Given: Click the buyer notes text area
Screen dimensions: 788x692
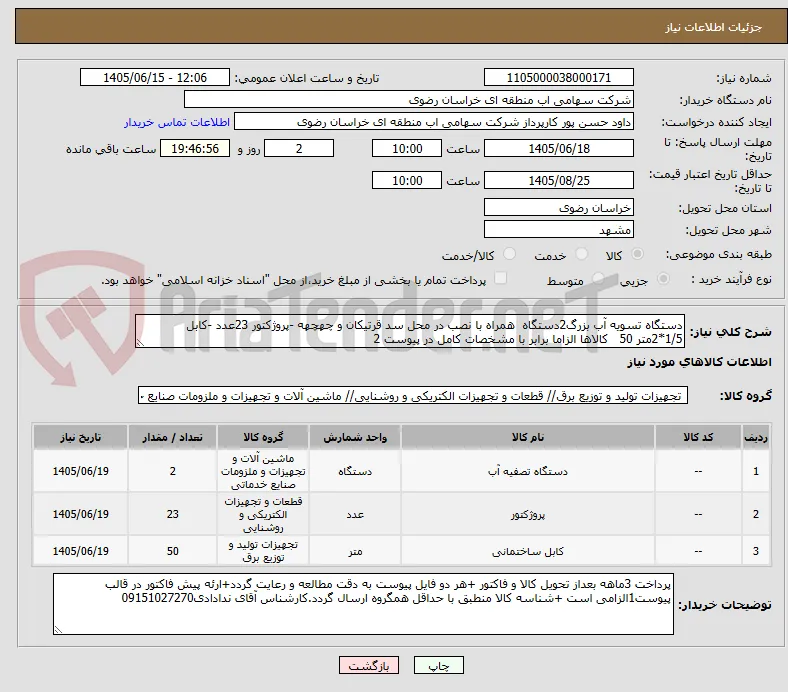Looking at the screenshot, I should pyautogui.click(x=363, y=604).
